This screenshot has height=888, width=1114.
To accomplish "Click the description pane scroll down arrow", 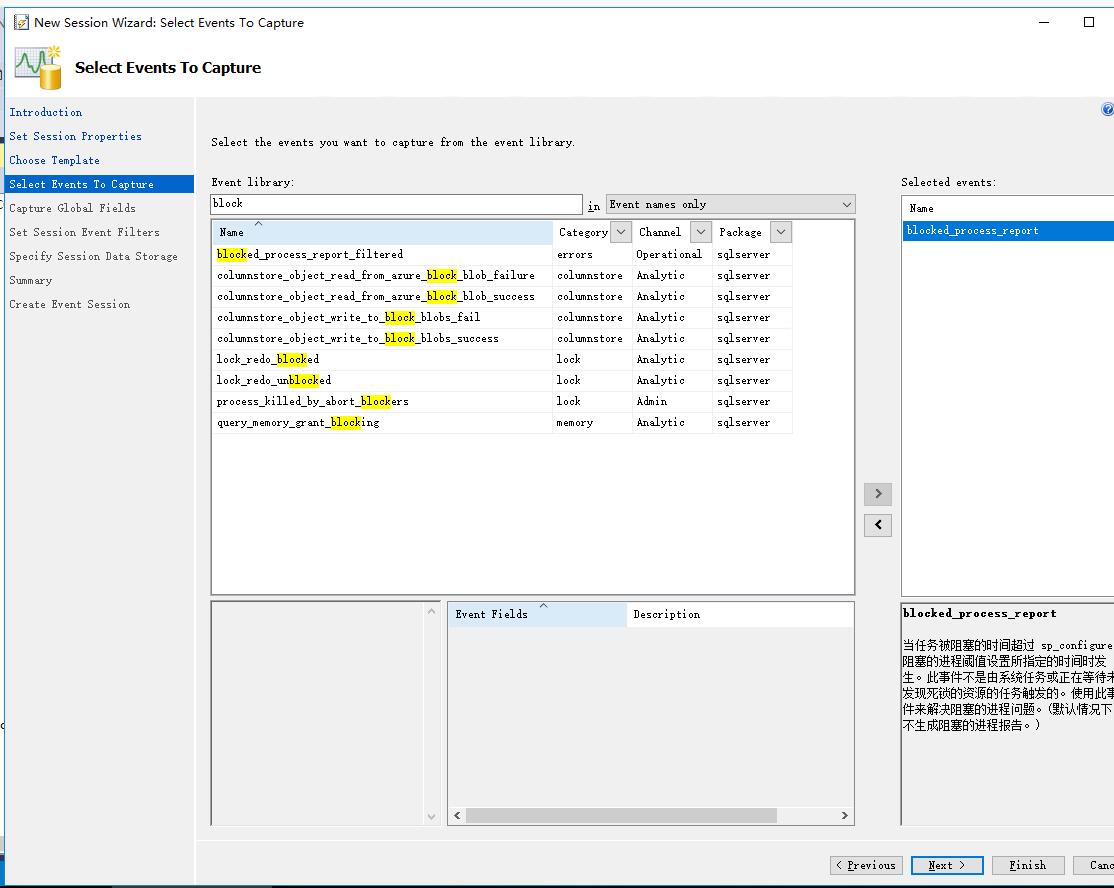I will (x=431, y=817).
